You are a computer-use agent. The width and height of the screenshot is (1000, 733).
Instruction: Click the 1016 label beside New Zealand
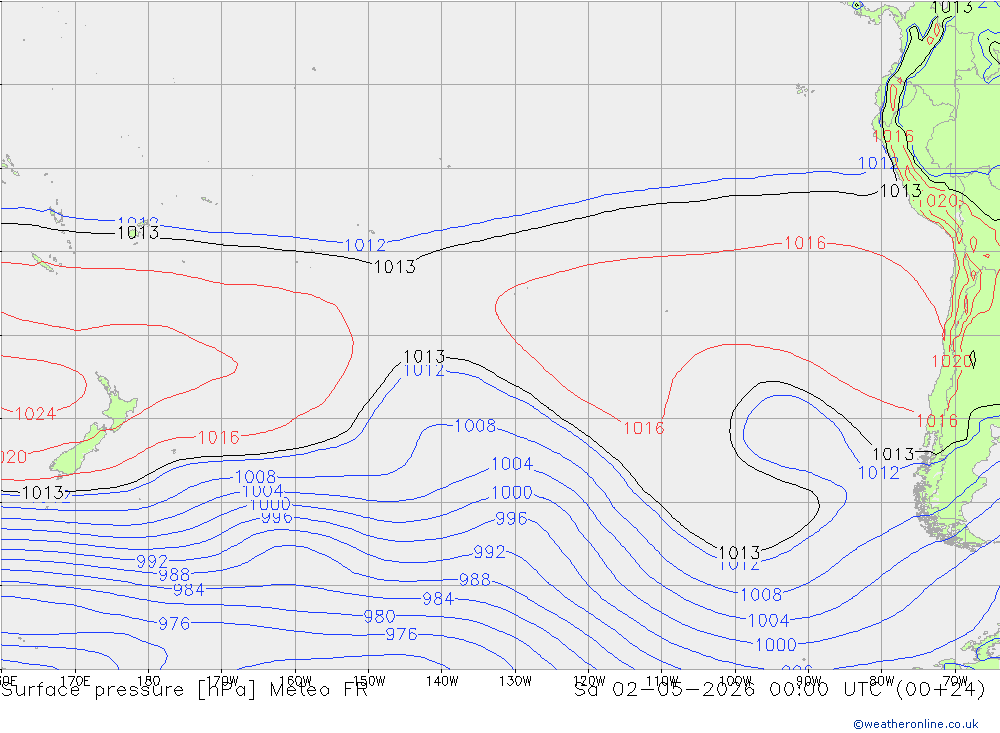click(x=219, y=438)
